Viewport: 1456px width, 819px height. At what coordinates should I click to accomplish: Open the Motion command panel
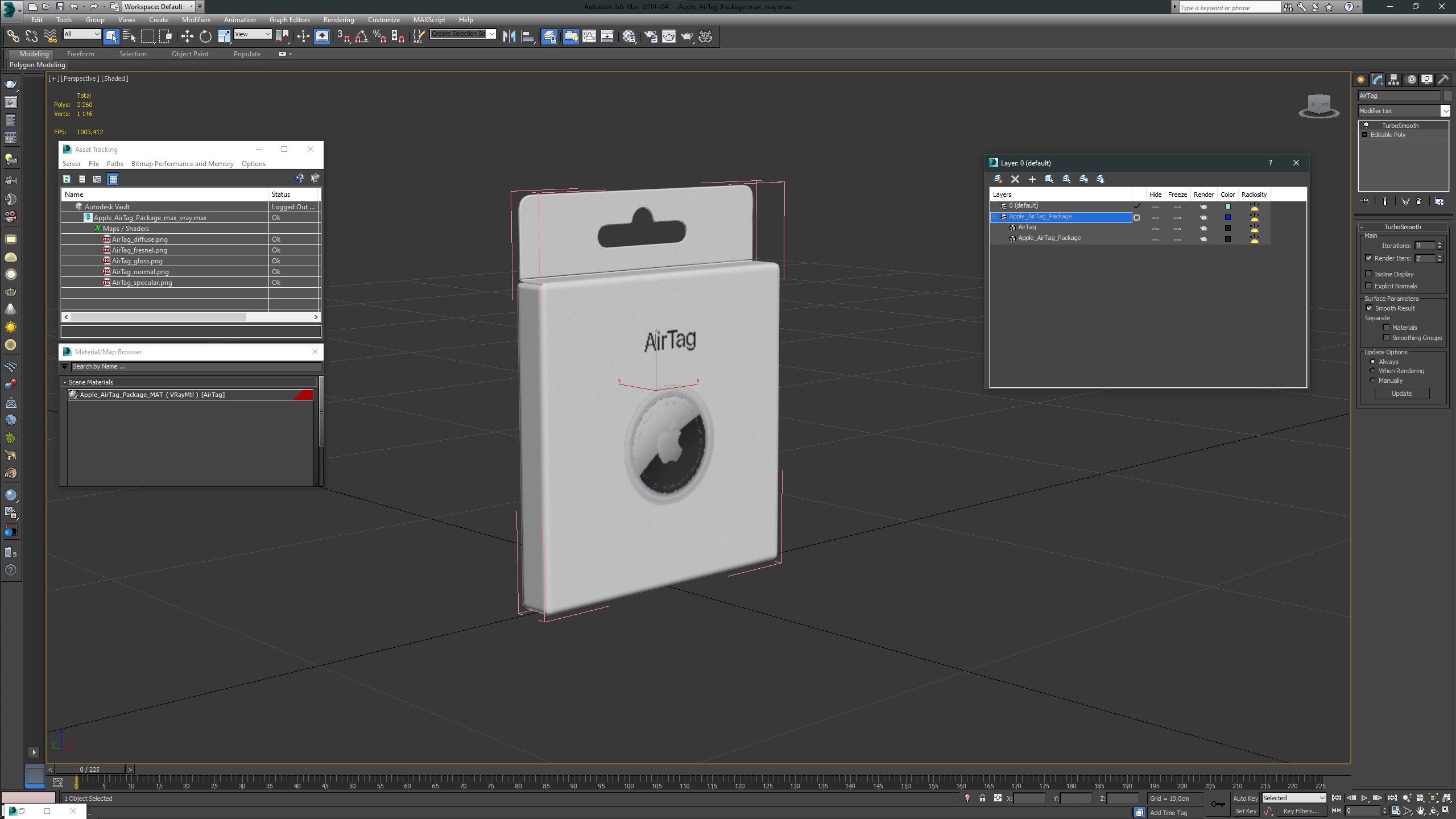1410,80
